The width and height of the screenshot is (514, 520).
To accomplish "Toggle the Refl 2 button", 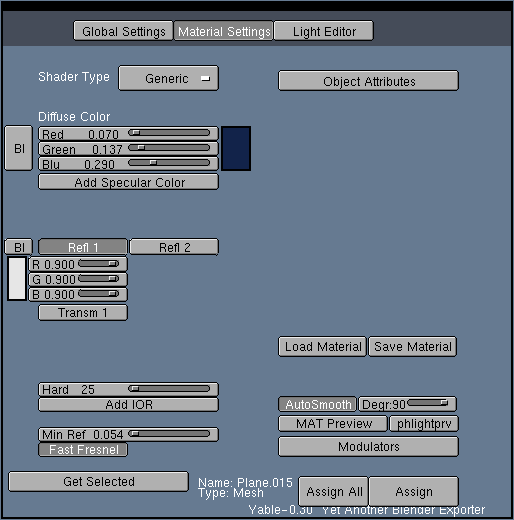I will (x=174, y=247).
